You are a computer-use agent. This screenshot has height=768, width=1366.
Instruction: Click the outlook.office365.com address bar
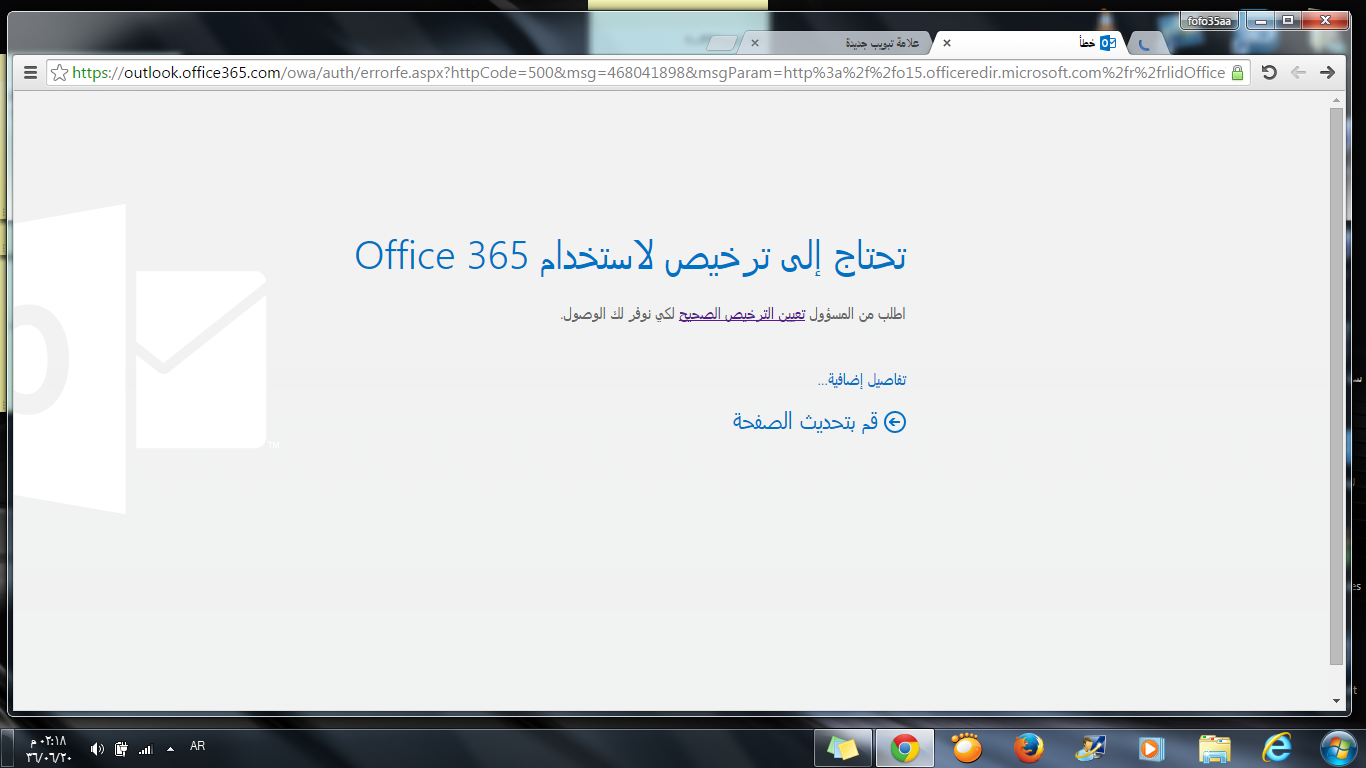click(x=648, y=72)
